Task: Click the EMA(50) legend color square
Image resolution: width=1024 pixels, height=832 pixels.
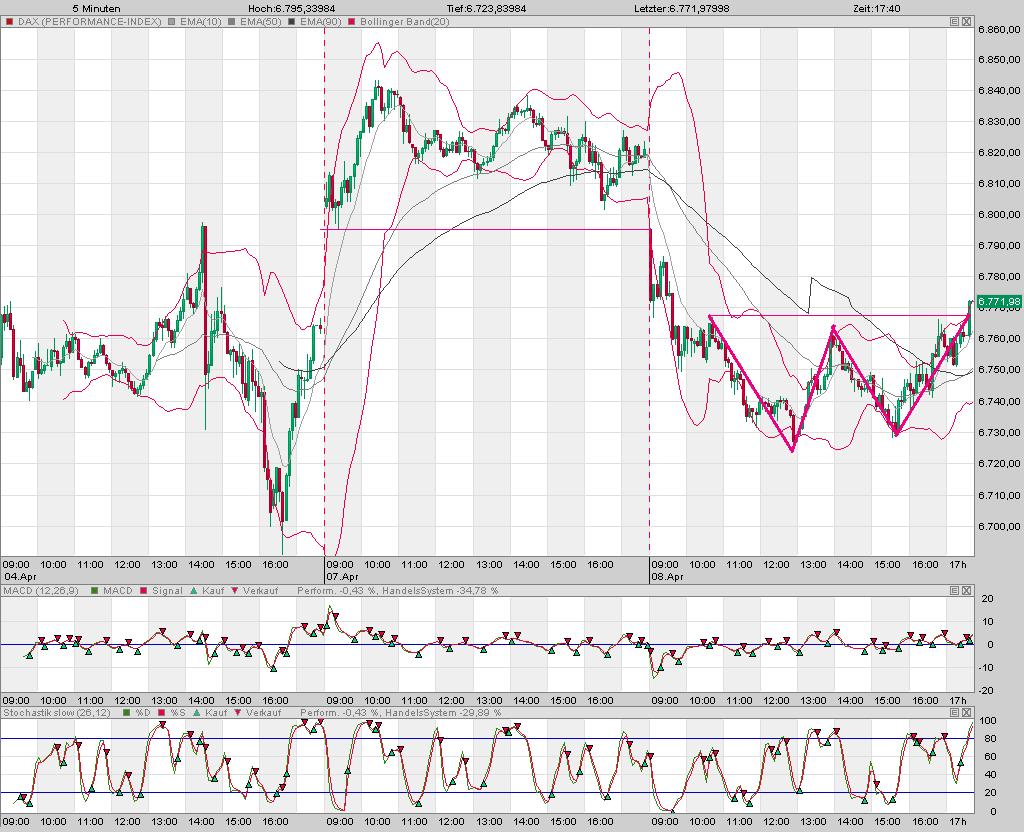Action: 231,22
